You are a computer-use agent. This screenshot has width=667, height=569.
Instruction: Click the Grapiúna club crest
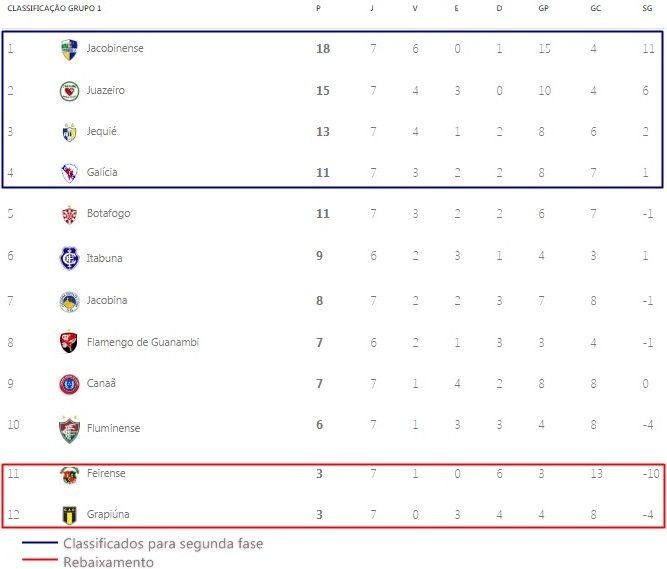tap(69, 515)
